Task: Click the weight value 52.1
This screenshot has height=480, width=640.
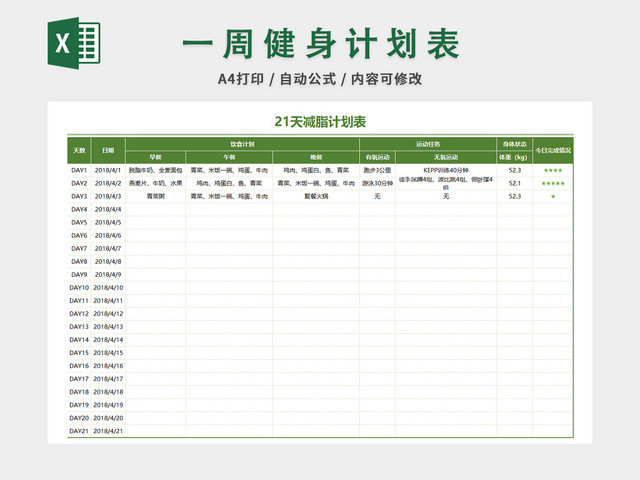Action: click(515, 183)
